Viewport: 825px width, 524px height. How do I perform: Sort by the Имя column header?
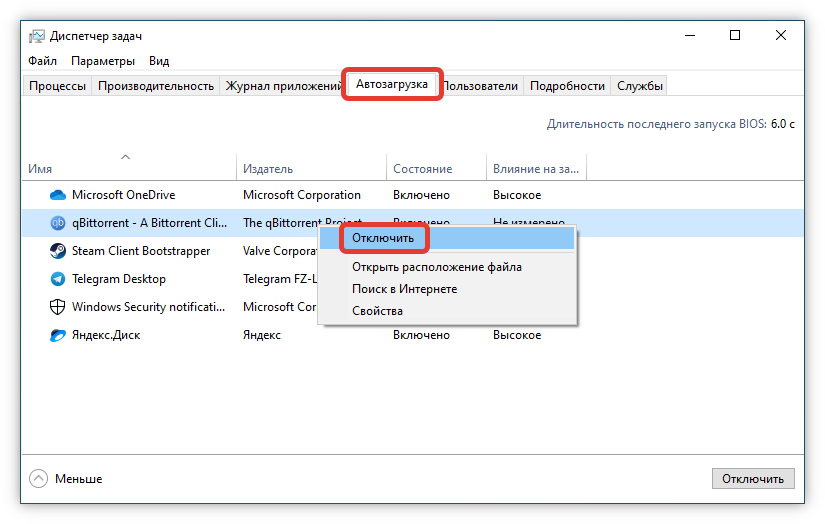click(x=129, y=166)
